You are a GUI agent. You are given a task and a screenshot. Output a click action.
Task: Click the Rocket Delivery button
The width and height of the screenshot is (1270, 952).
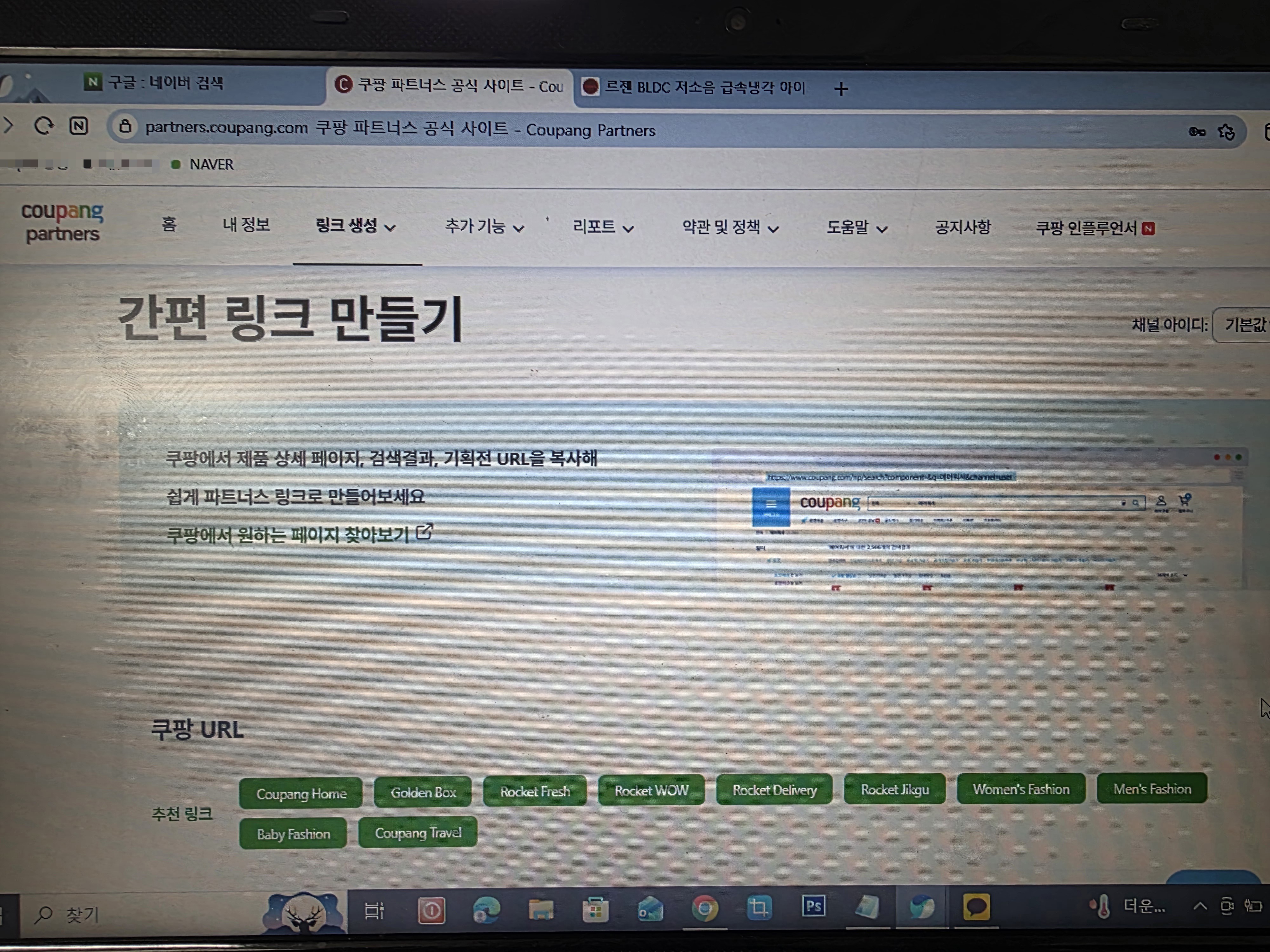pos(774,790)
